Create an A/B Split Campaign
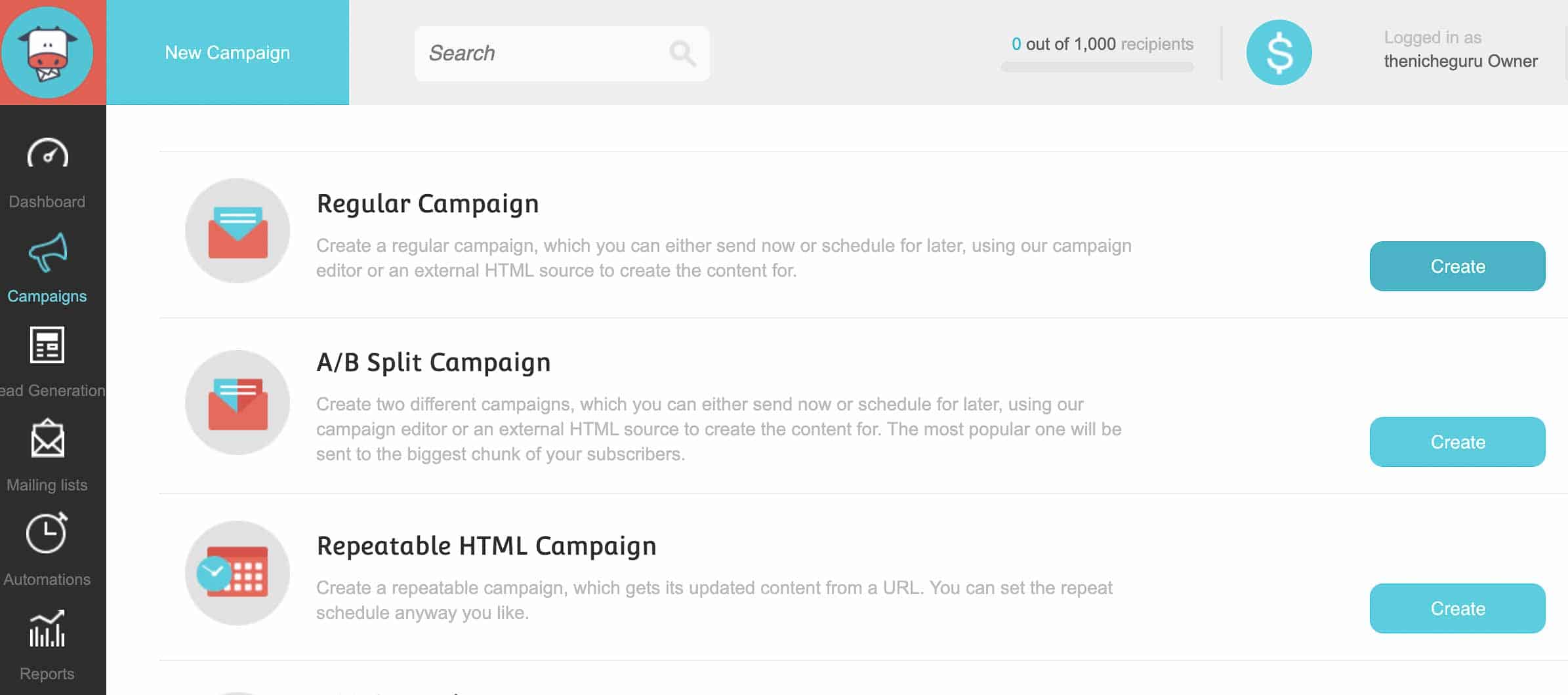 pyautogui.click(x=1456, y=441)
